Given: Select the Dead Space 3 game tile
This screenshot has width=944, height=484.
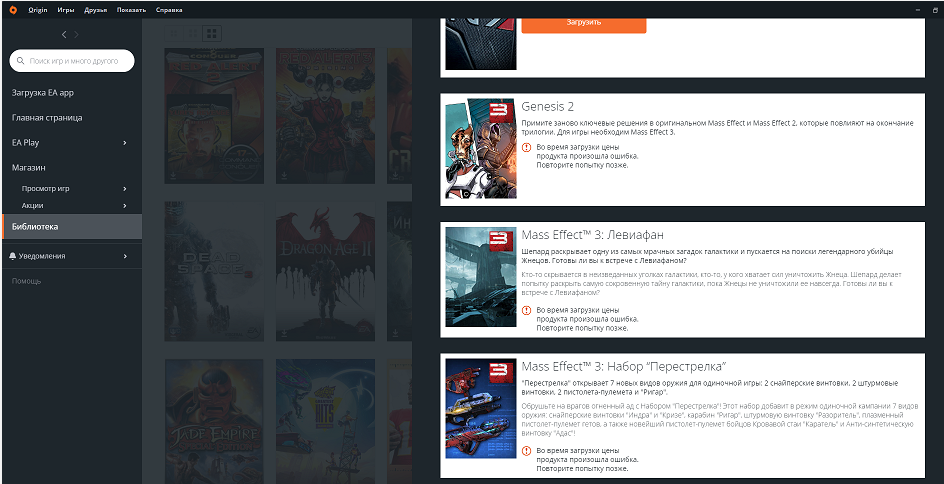Looking at the screenshot, I should [214, 271].
